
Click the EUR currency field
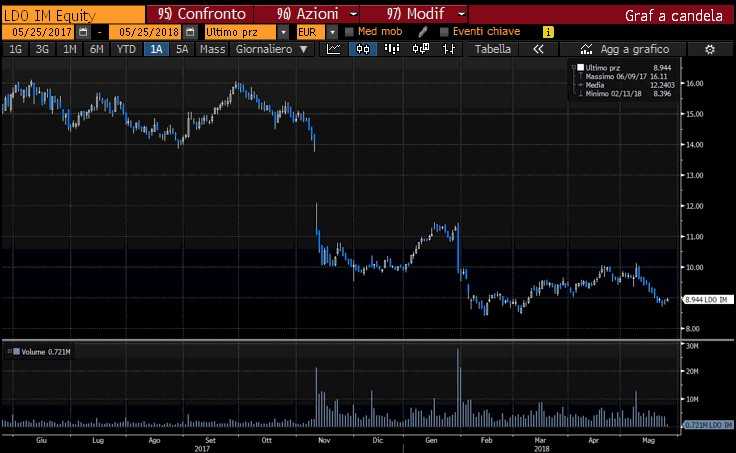(x=310, y=32)
